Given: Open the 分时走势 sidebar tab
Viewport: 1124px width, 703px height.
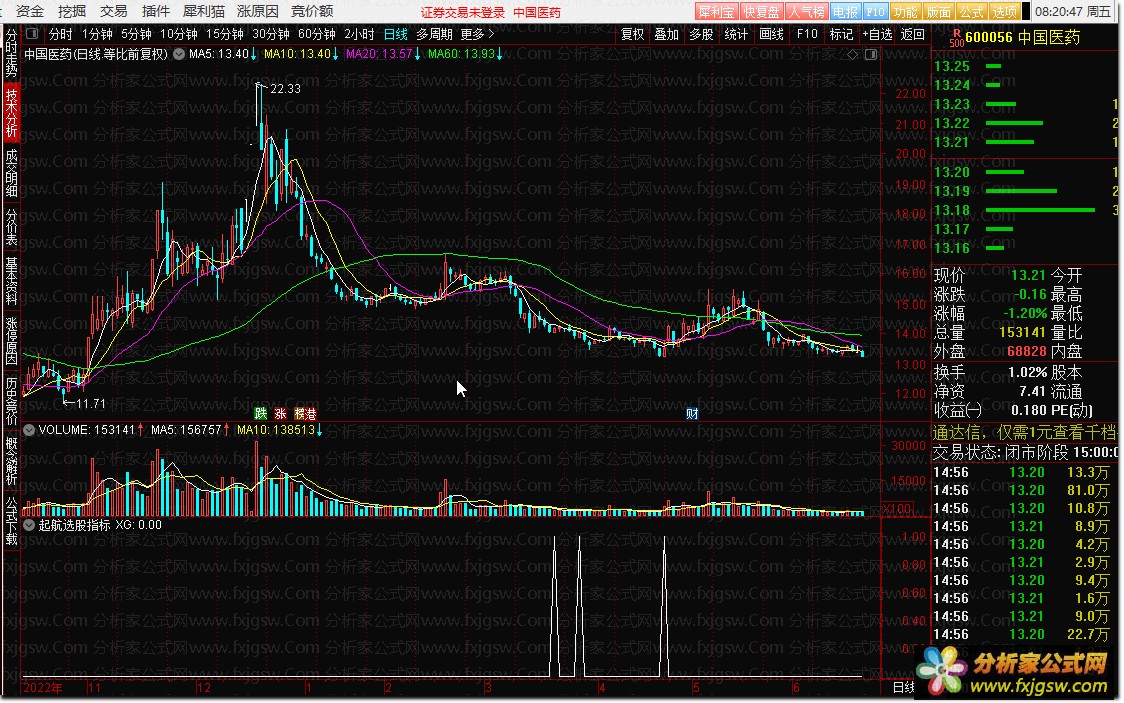Looking at the screenshot, I should click(11, 52).
